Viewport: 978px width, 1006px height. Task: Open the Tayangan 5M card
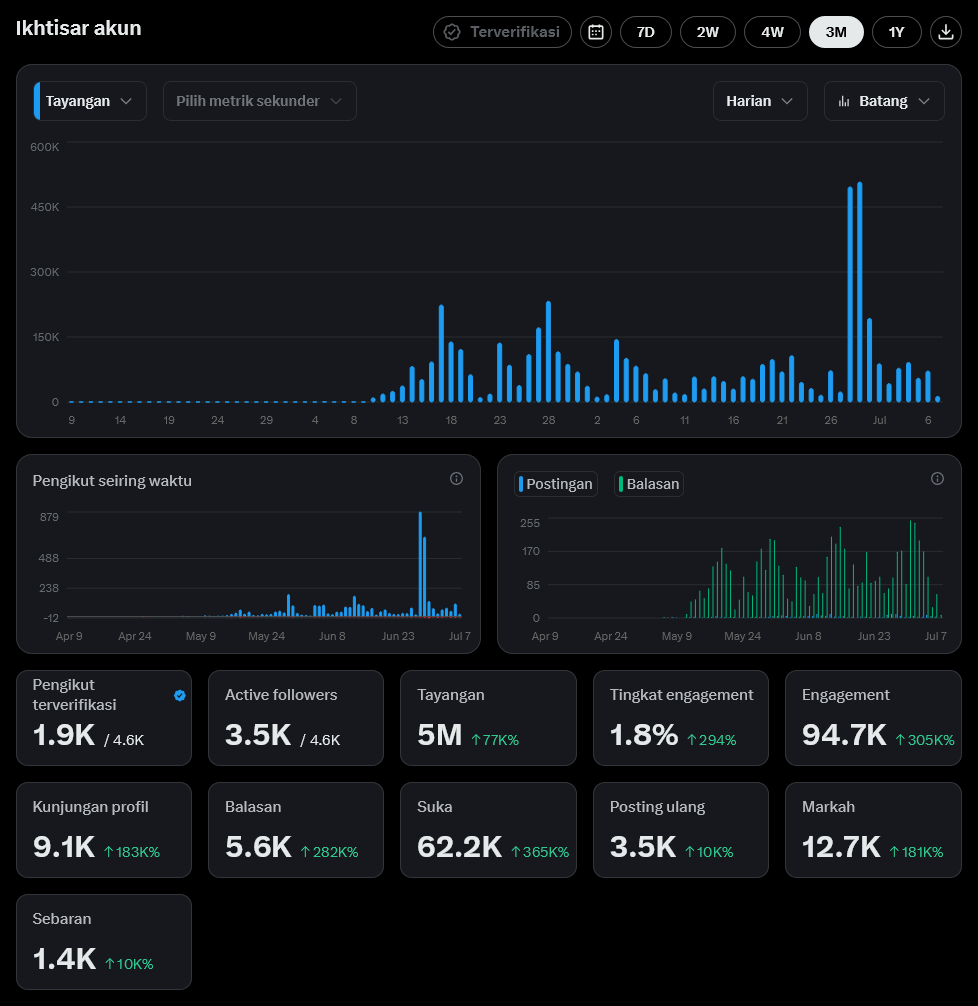[x=488, y=718]
